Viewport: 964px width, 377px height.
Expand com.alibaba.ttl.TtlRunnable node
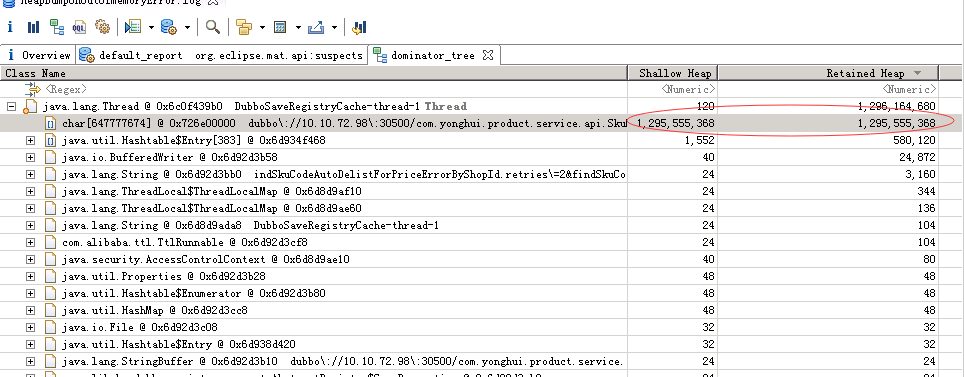tap(30, 242)
